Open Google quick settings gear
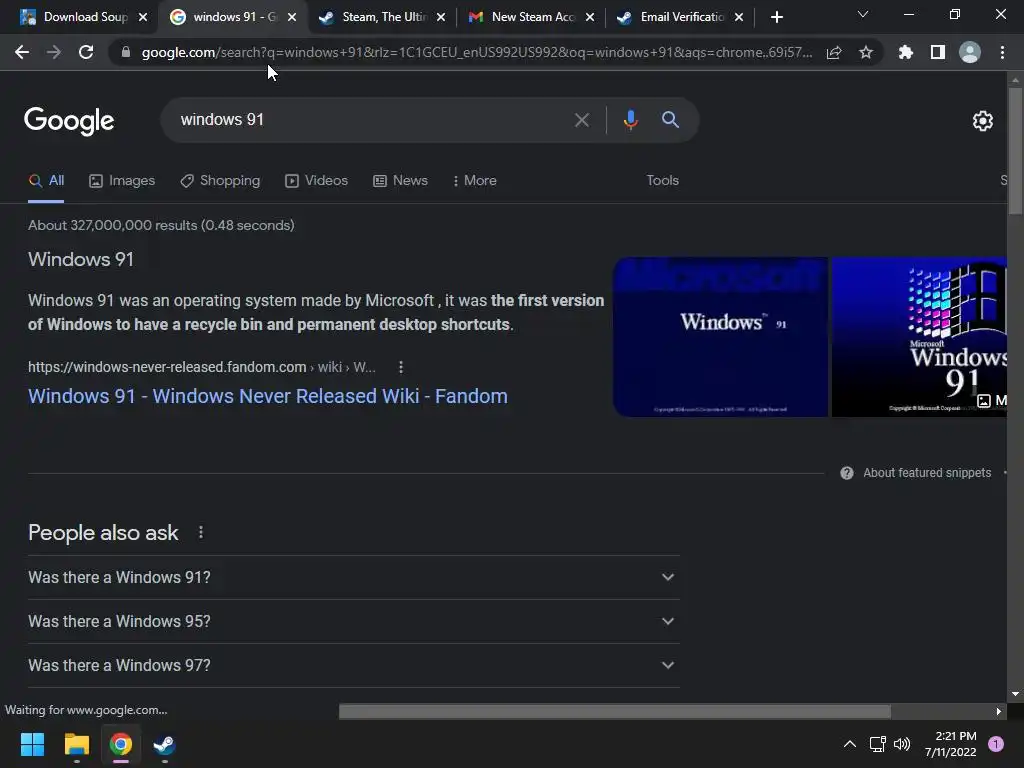The height and width of the screenshot is (768, 1024). point(983,121)
